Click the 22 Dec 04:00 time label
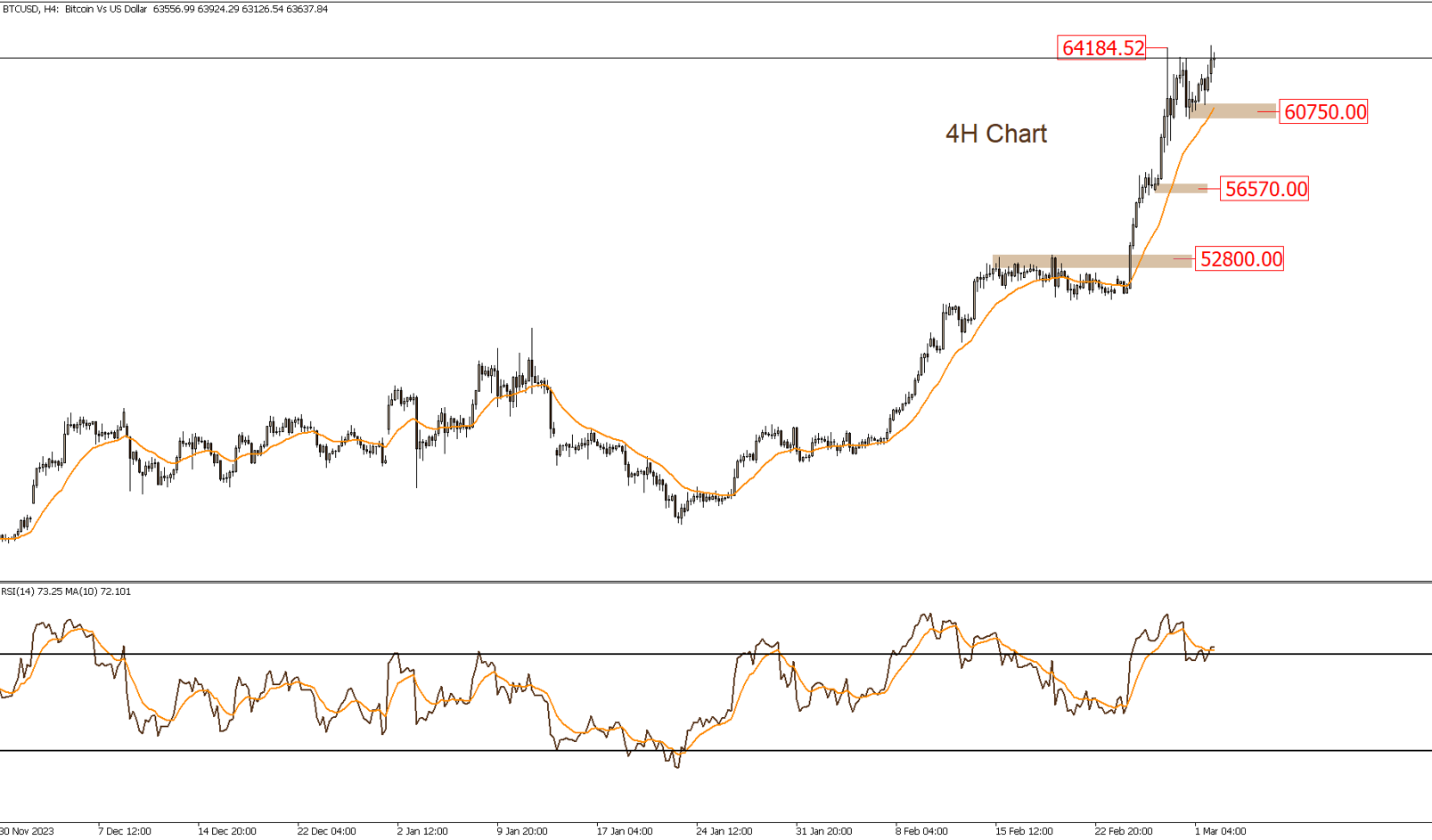Screen dimensions: 1432x840 point(326,831)
